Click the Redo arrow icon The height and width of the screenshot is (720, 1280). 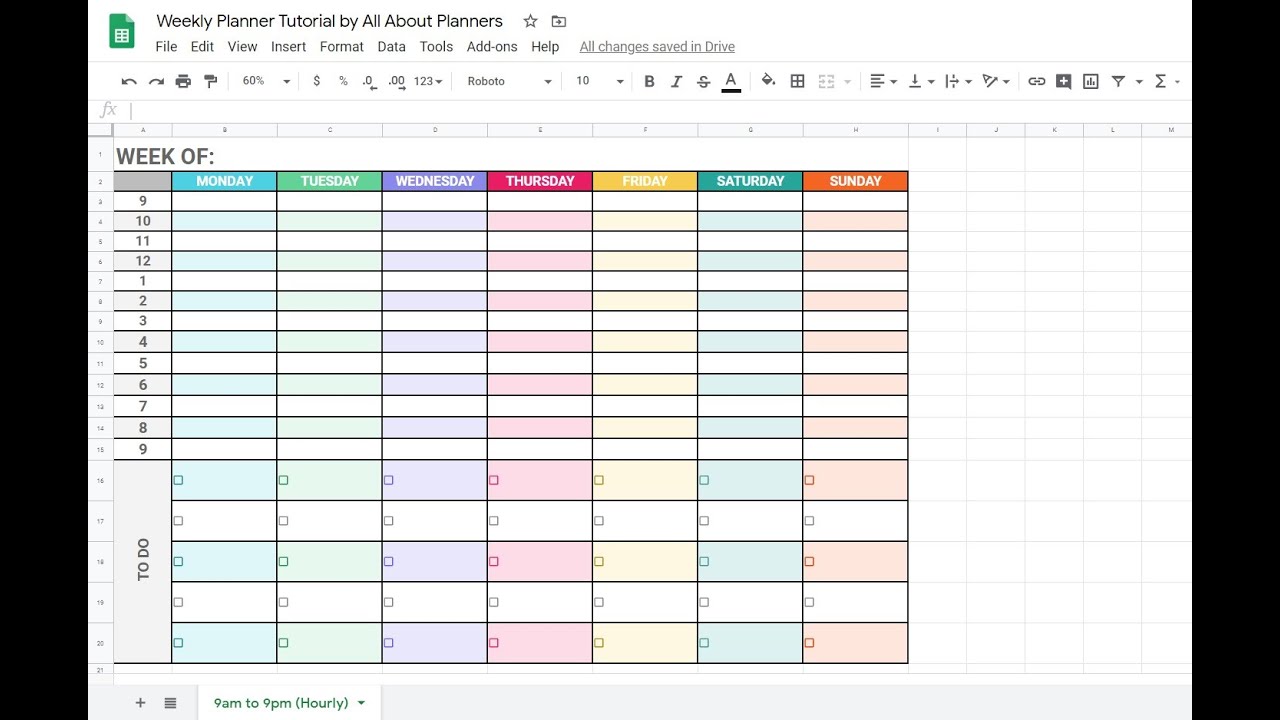pos(156,81)
